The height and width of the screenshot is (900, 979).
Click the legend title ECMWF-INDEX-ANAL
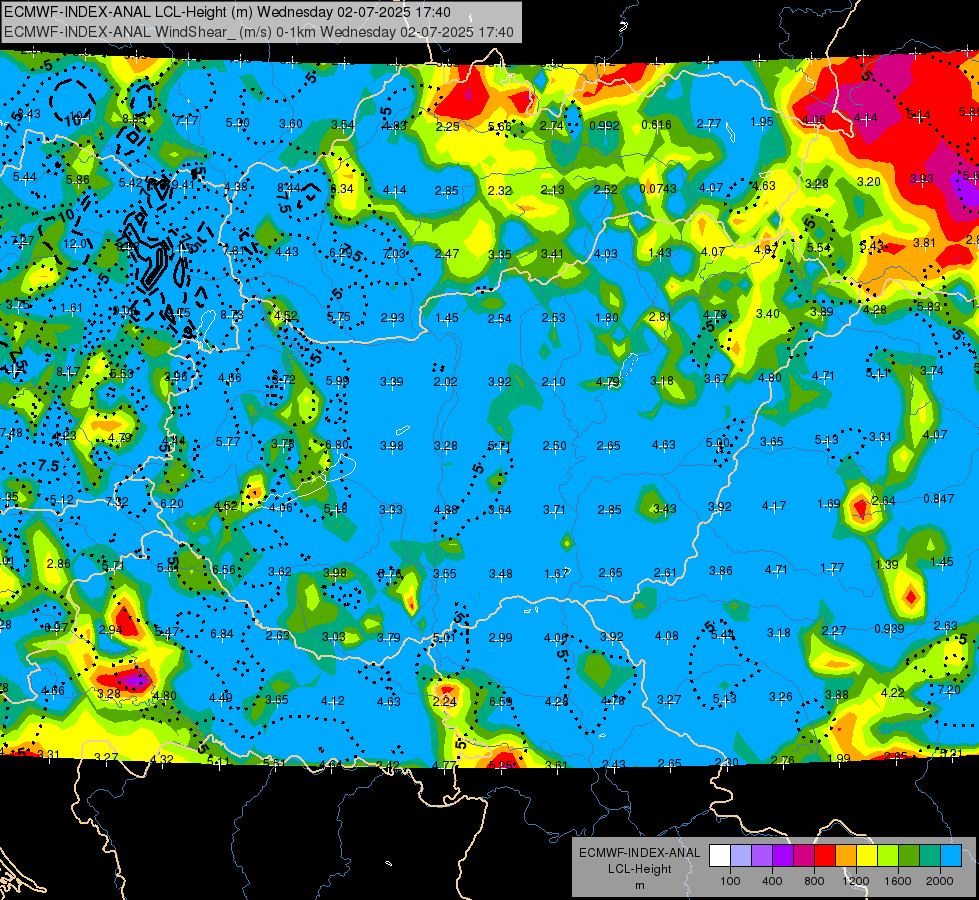tap(639, 853)
